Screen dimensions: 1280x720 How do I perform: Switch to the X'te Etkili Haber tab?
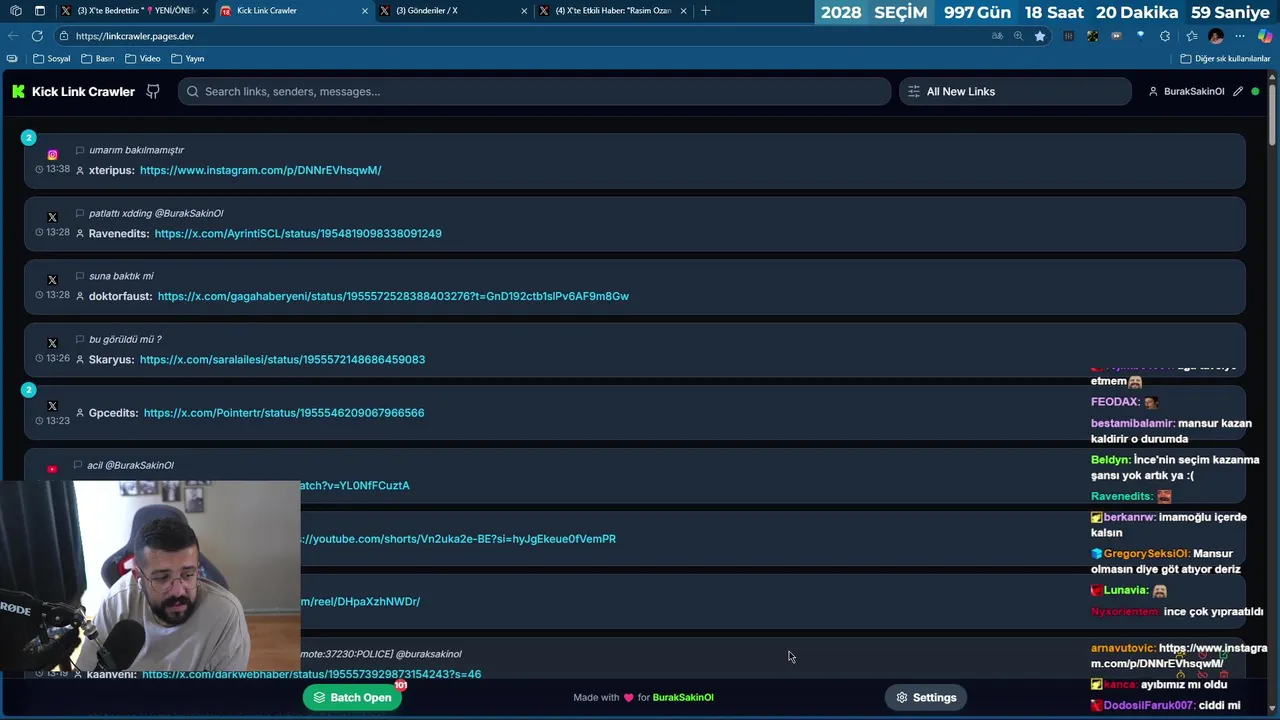pos(613,11)
